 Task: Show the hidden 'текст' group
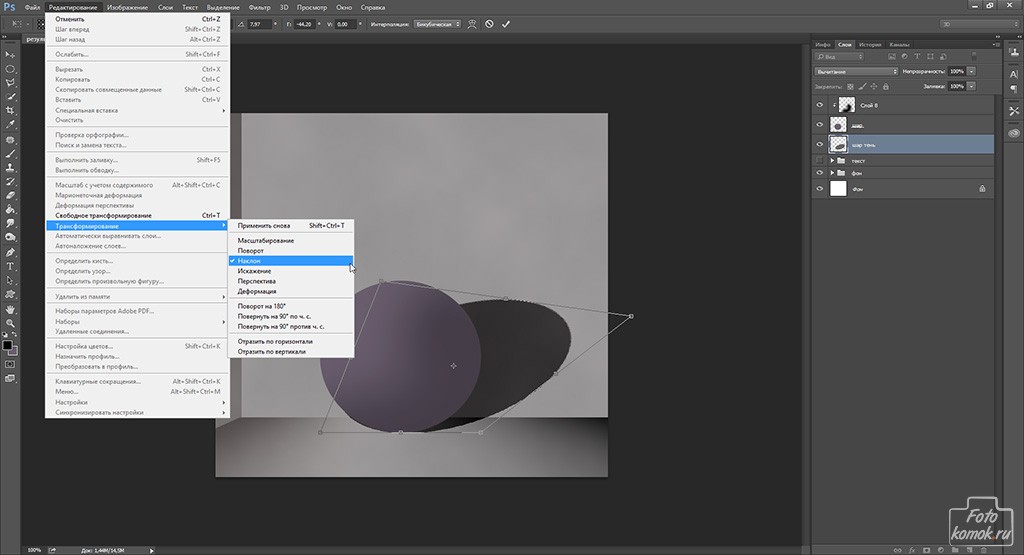tap(820, 160)
